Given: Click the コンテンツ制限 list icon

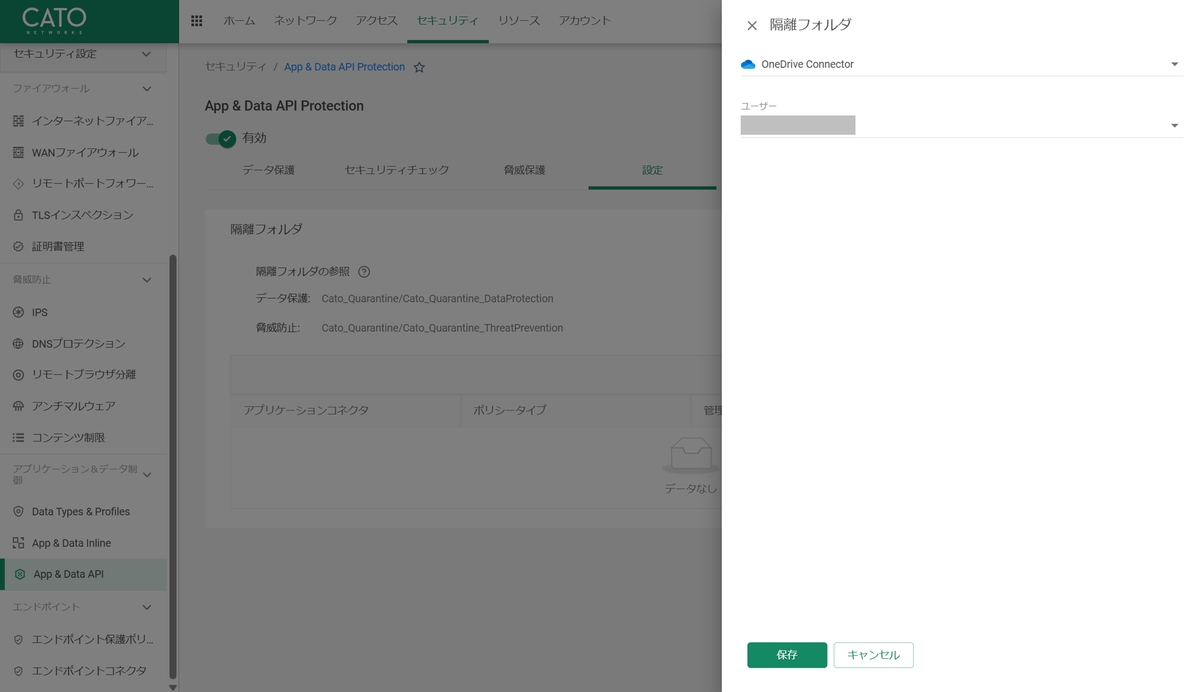Looking at the screenshot, I should [x=18, y=438].
